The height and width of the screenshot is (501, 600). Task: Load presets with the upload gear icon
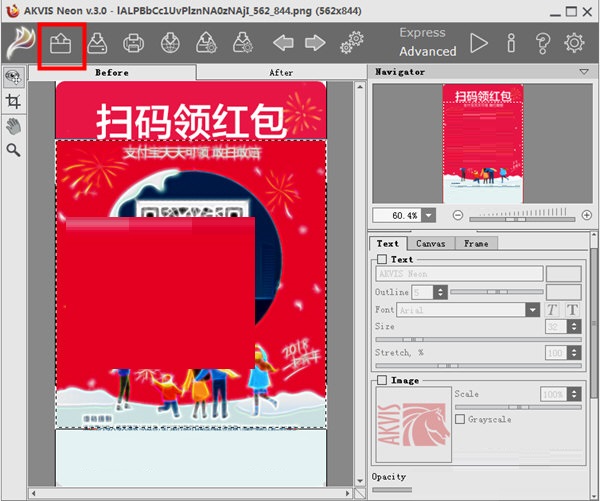206,43
